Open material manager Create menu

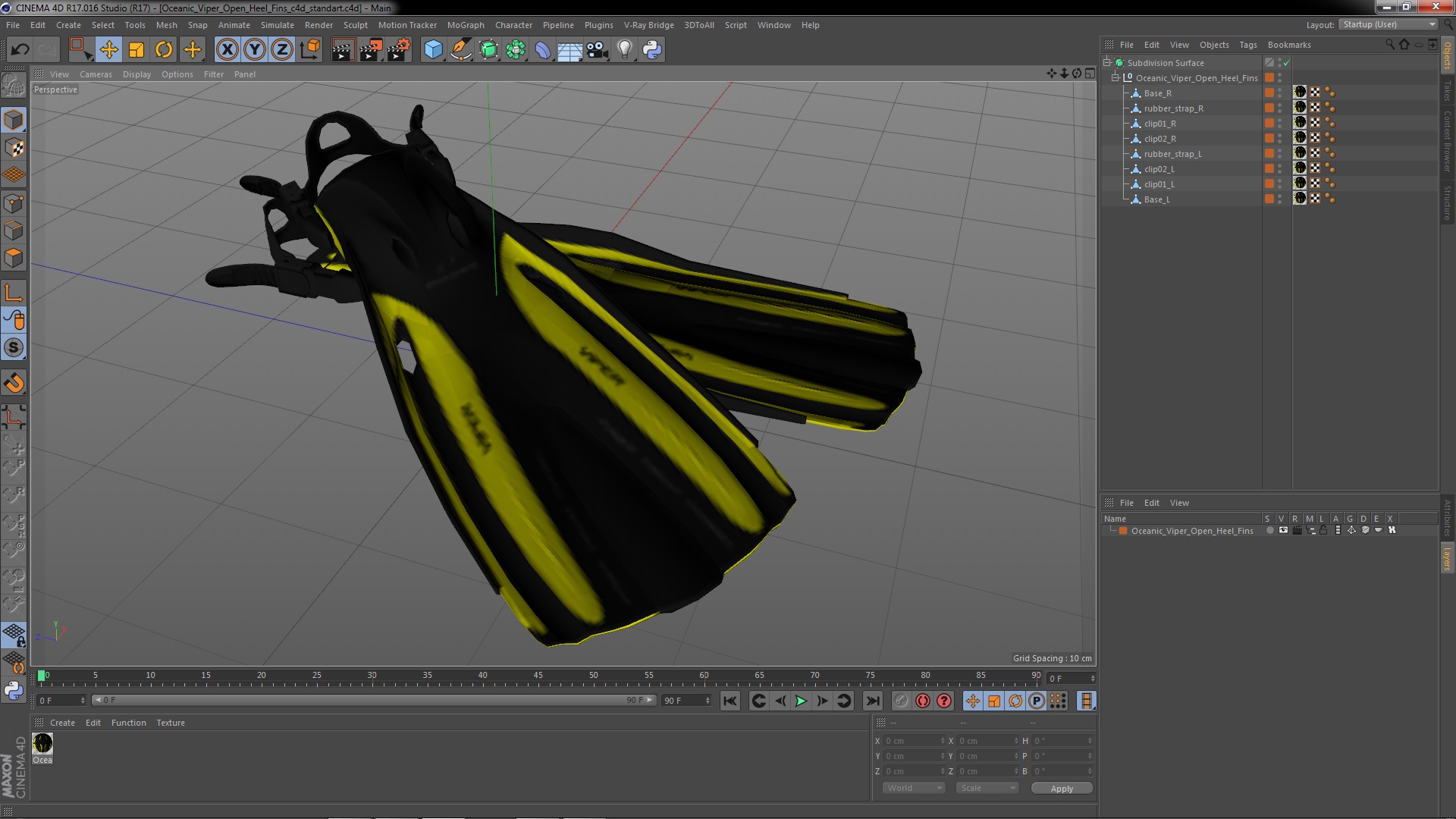62,723
